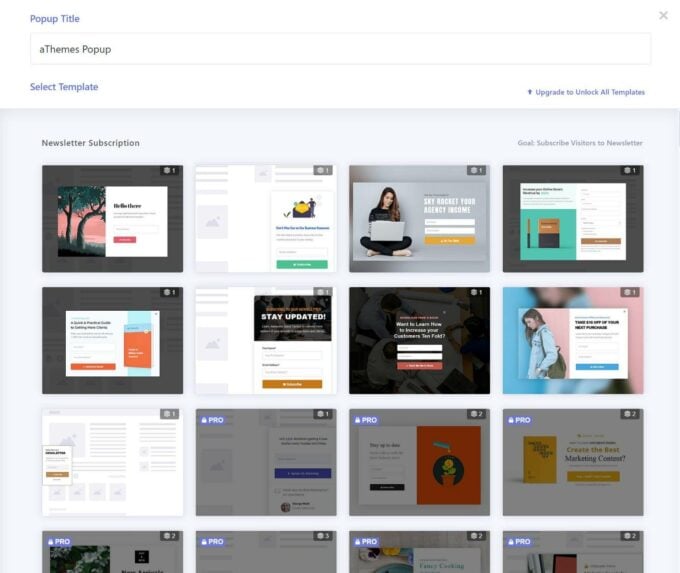Edit the Popup Title input field
The height and width of the screenshot is (573, 680).
[340, 49]
